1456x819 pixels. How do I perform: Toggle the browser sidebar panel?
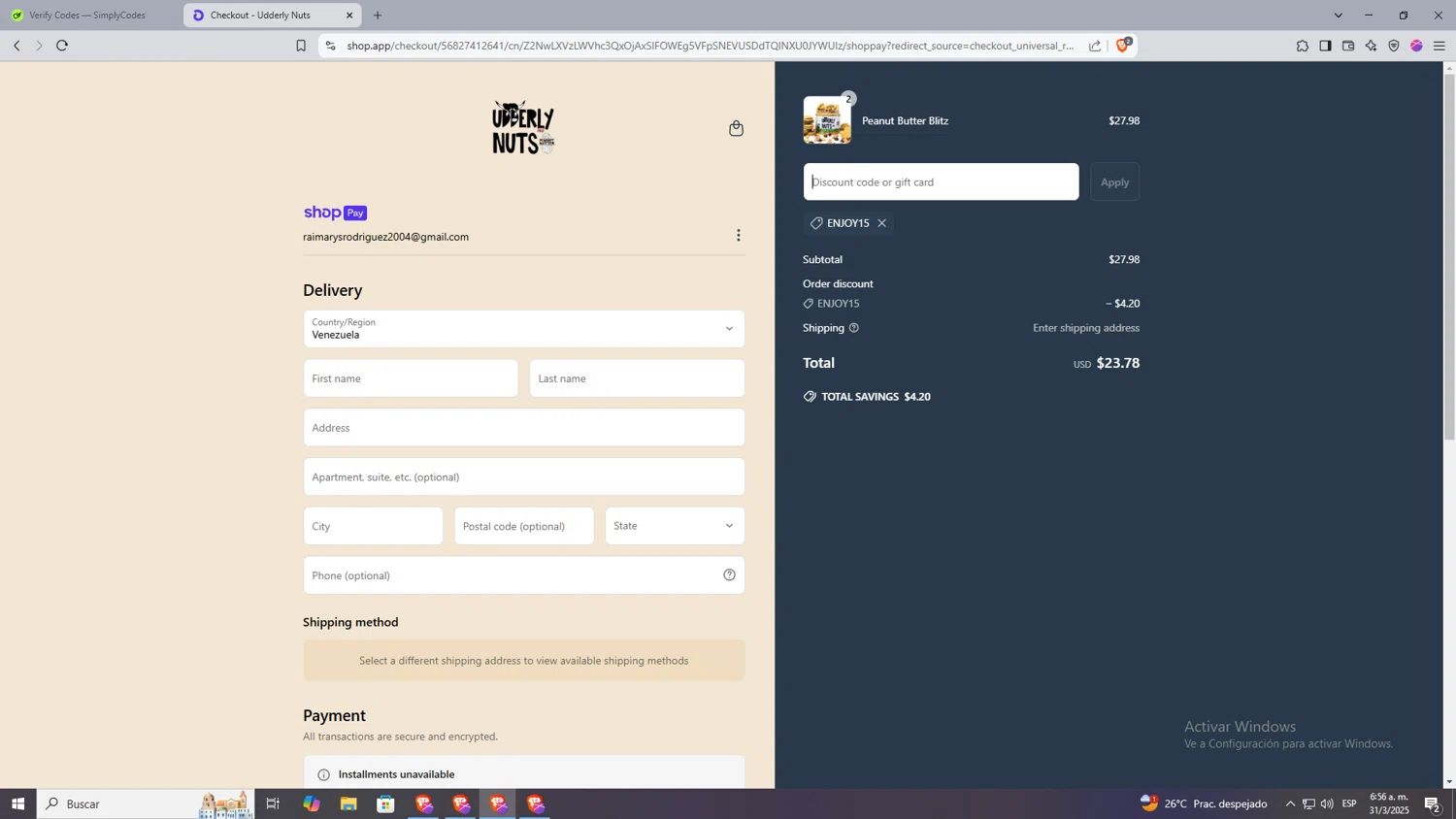1325,46
